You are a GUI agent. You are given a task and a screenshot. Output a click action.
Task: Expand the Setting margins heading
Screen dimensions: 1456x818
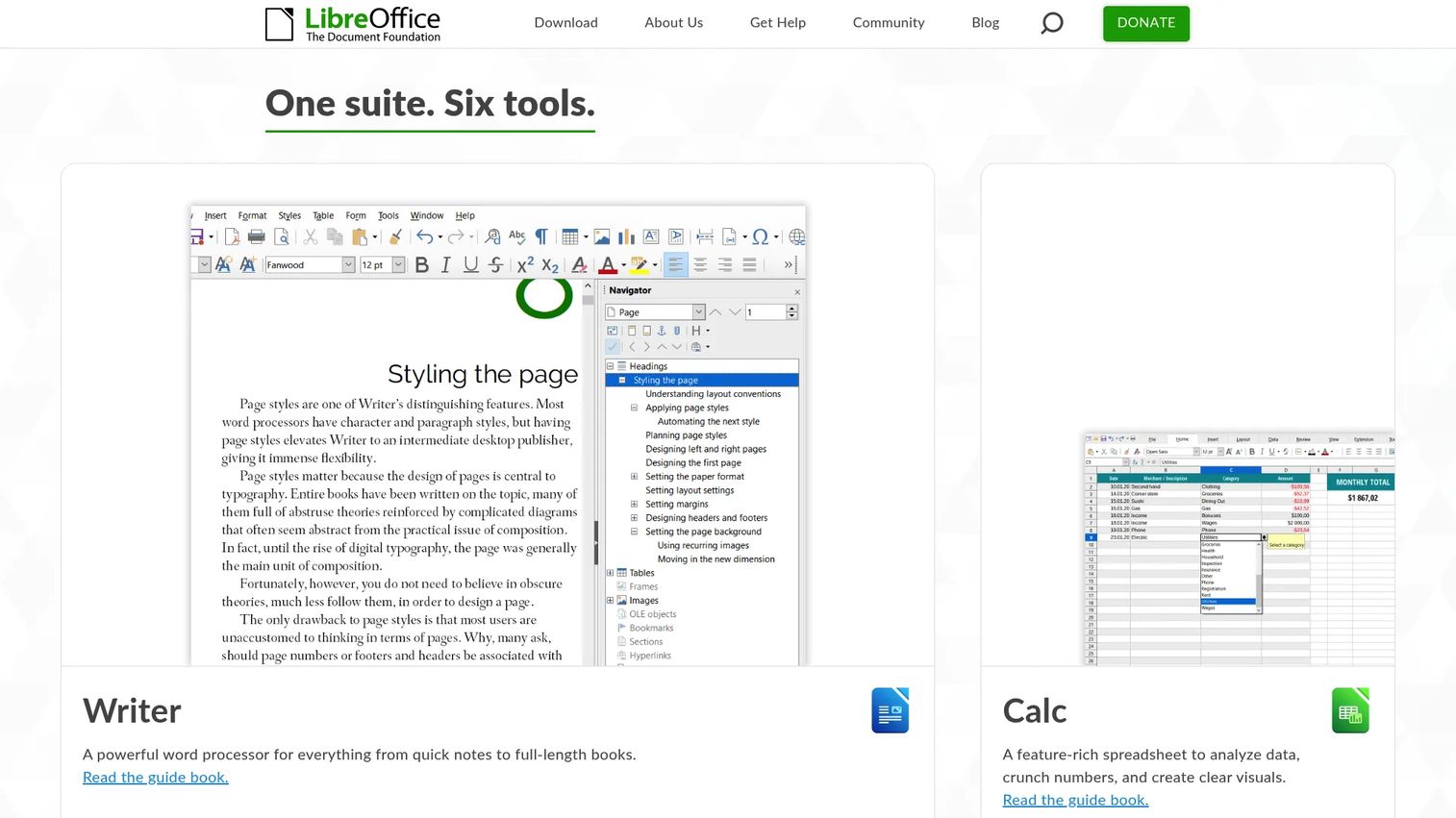click(x=634, y=504)
